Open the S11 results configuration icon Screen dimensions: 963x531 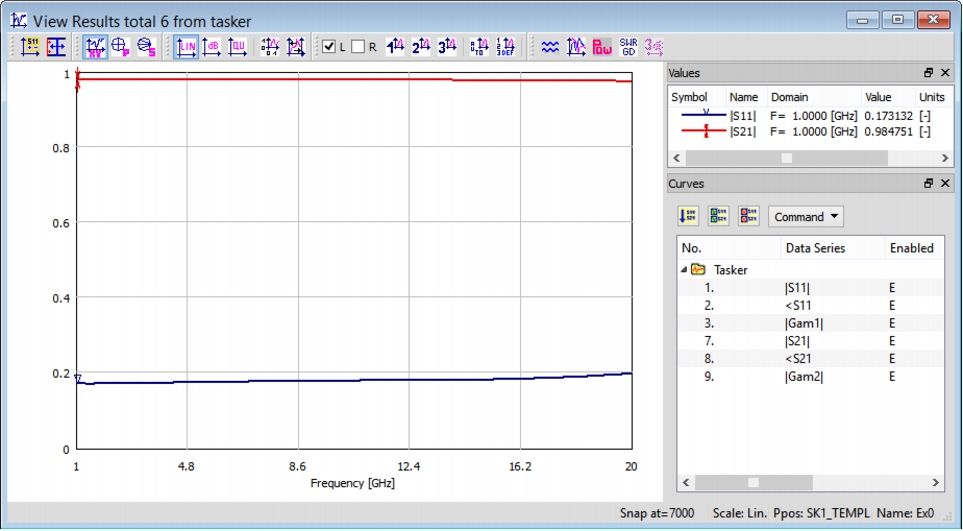click(30, 47)
